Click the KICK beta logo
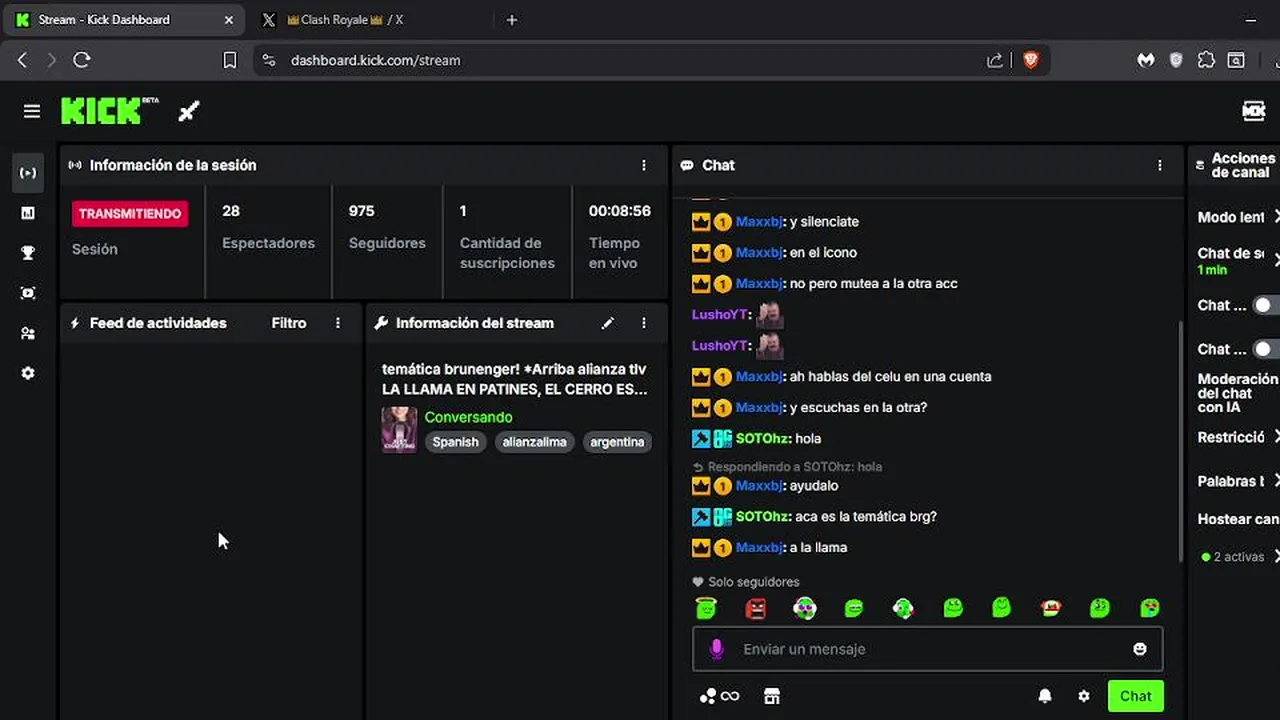Image resolution: width=1280 pixels, height=720 pixels. point(110,111)
